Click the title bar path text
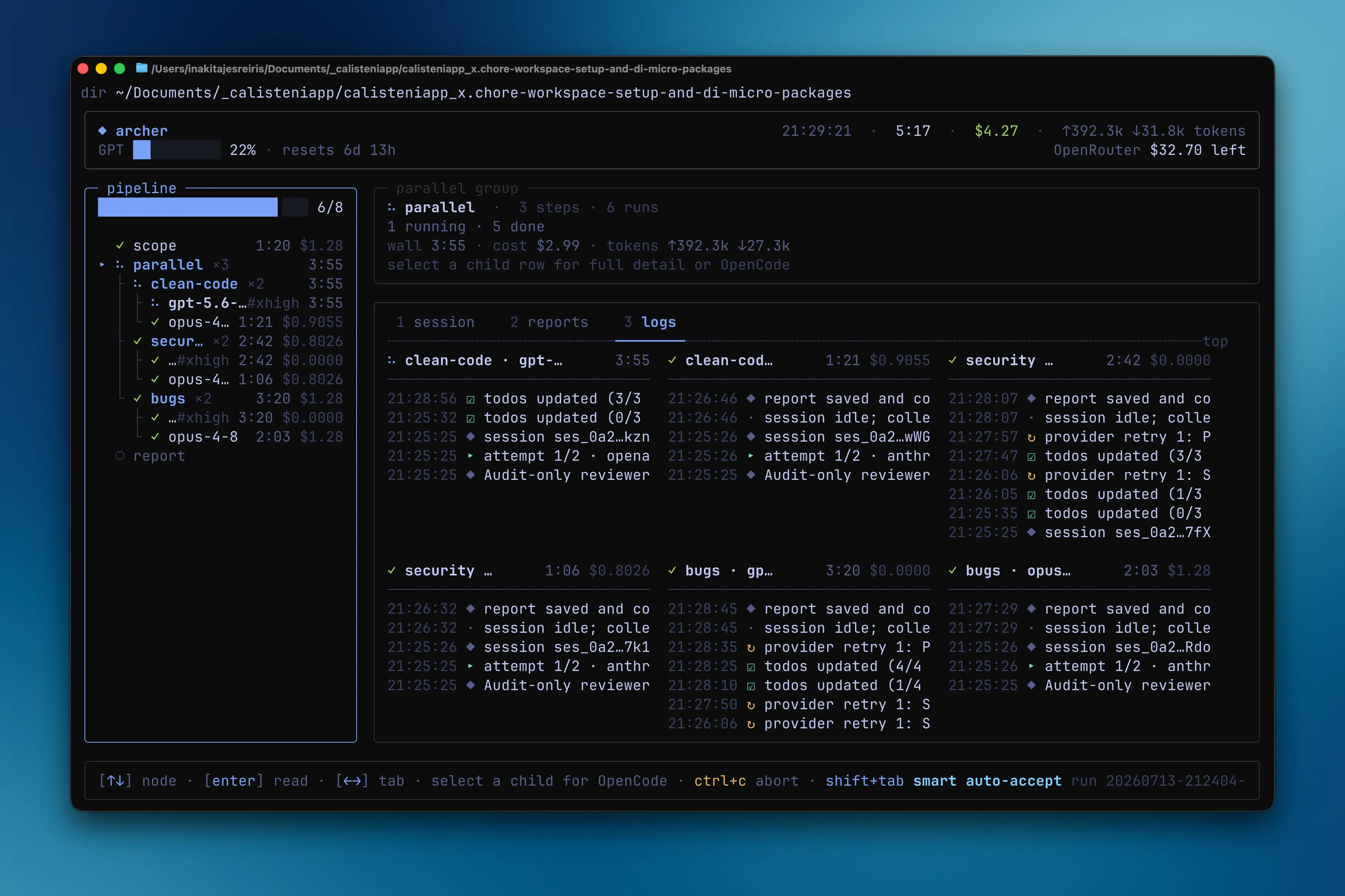 pos(441,68)
